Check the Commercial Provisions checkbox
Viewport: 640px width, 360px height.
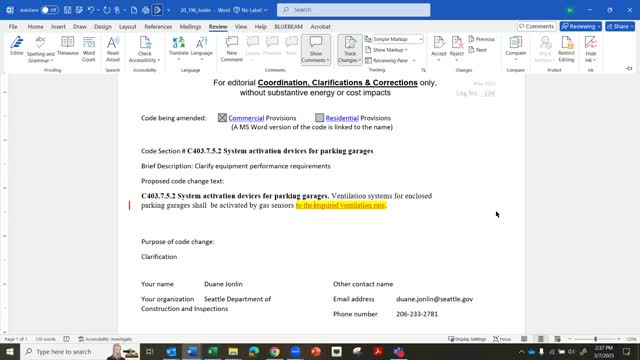(222, 118)
